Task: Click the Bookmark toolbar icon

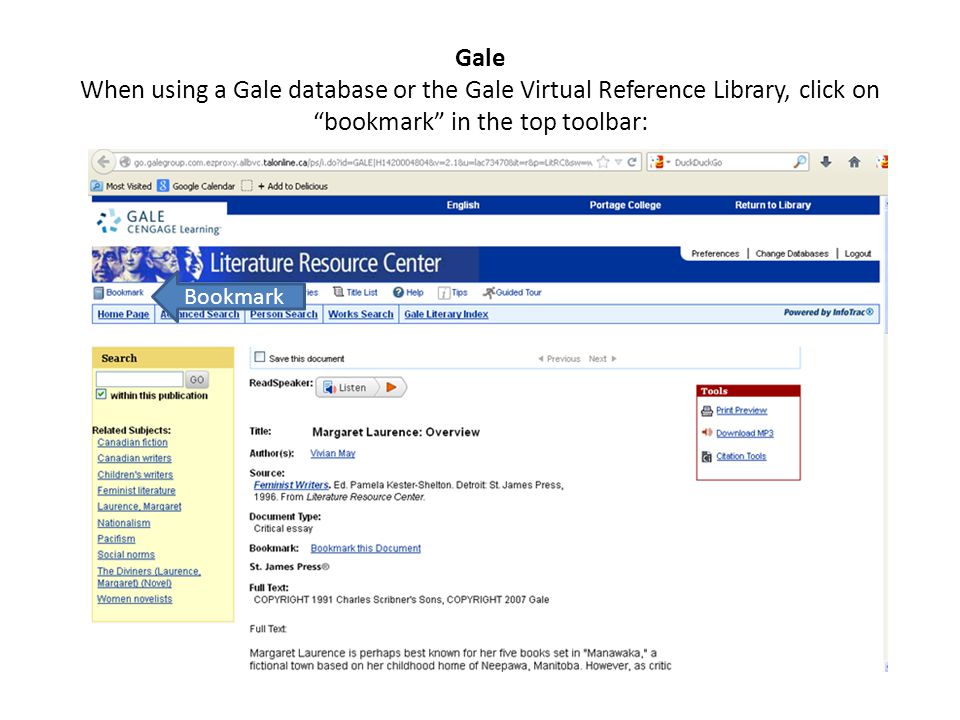Action: click(x=119, y=293)
